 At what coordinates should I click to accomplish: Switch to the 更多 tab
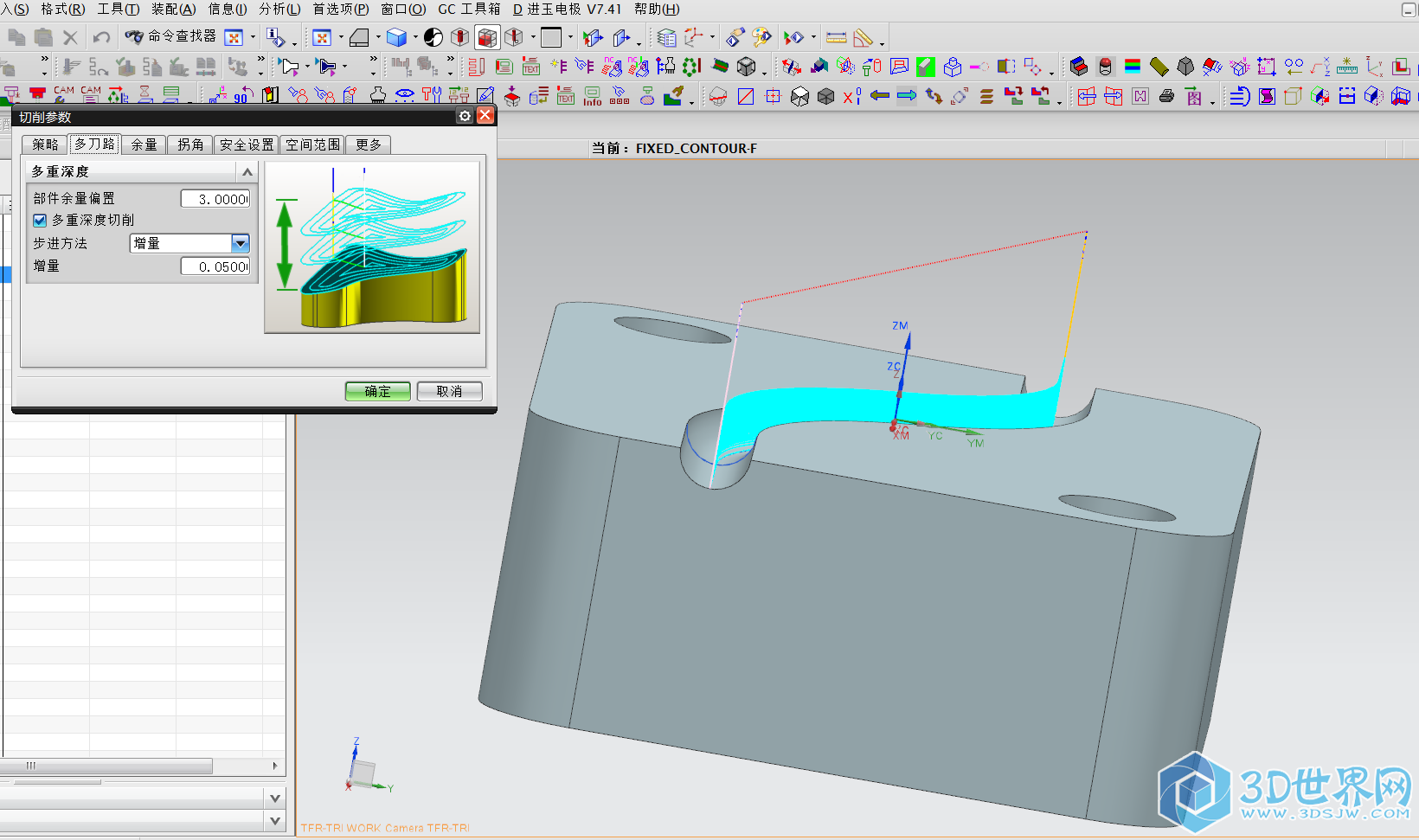[369, 144]
